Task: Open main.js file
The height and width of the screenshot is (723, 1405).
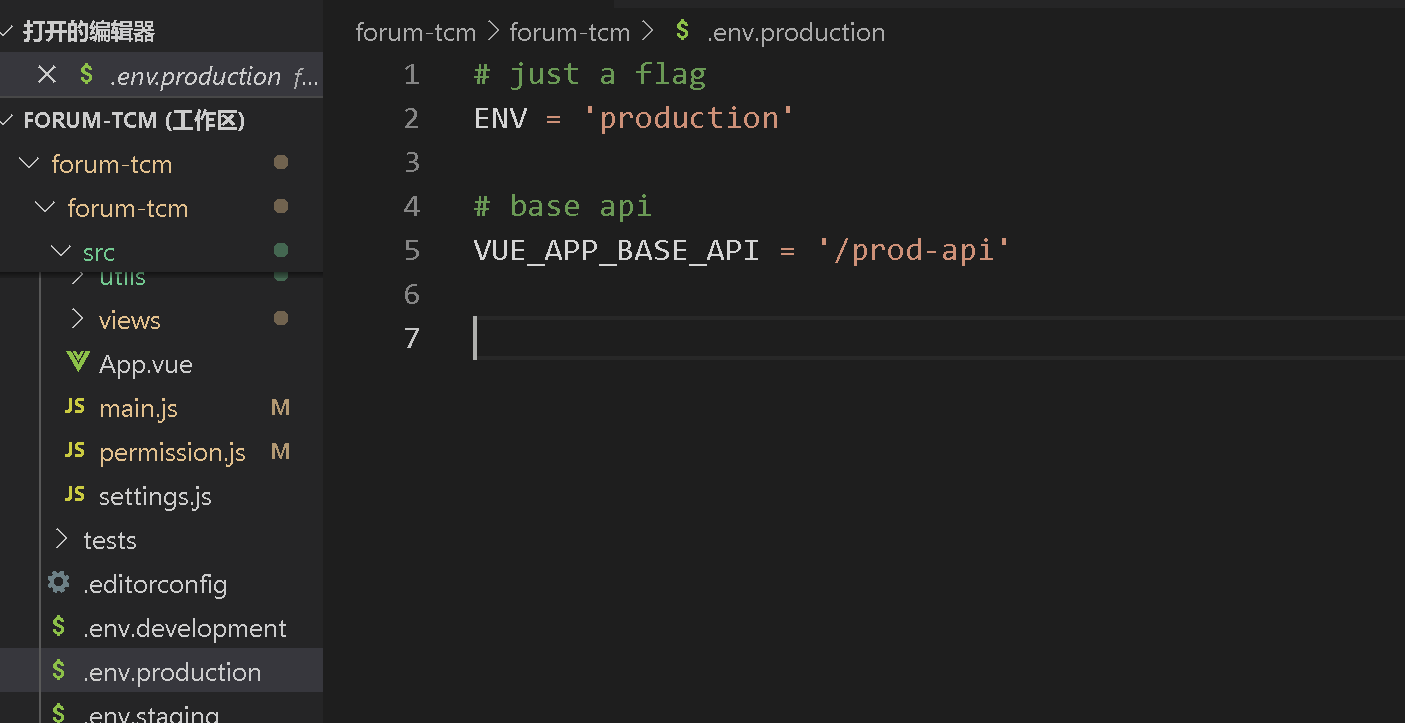Action: coord(138,408)
